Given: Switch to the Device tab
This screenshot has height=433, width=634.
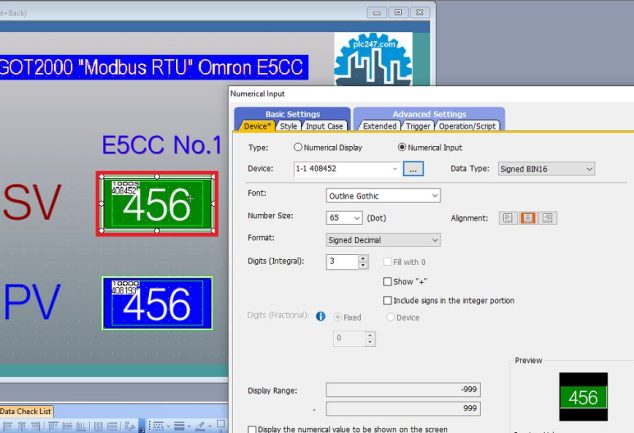Looking at the screenshot, I should (257, 126).
